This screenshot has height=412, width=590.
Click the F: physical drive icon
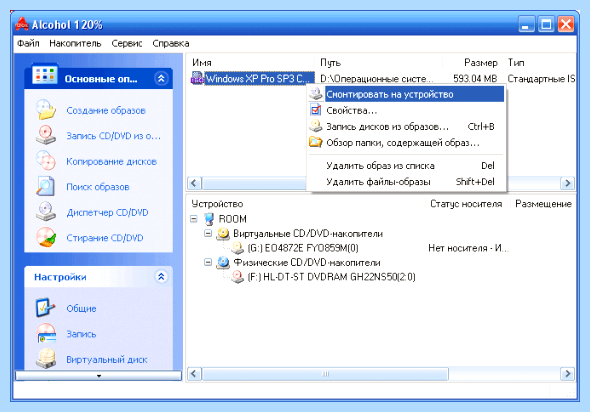click(x=237, y=277)
